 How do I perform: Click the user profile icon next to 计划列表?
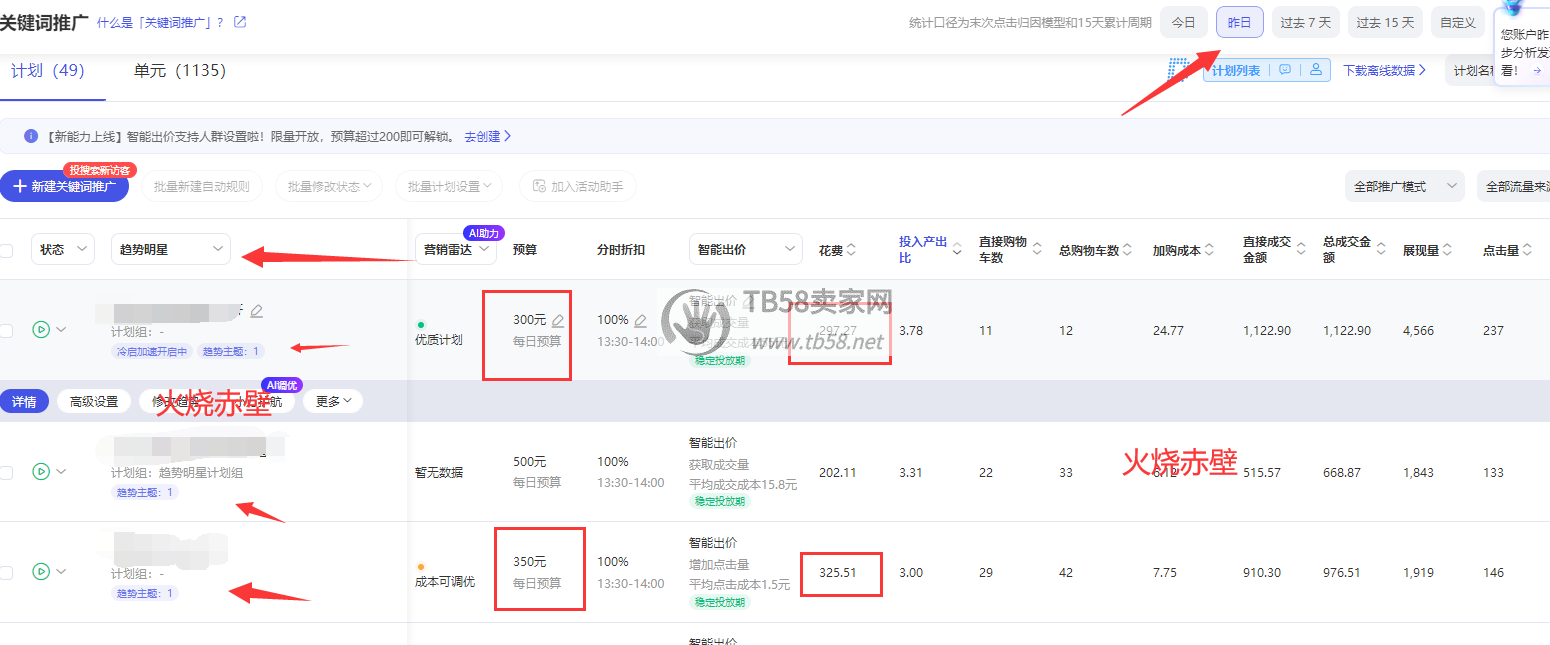1316,70
